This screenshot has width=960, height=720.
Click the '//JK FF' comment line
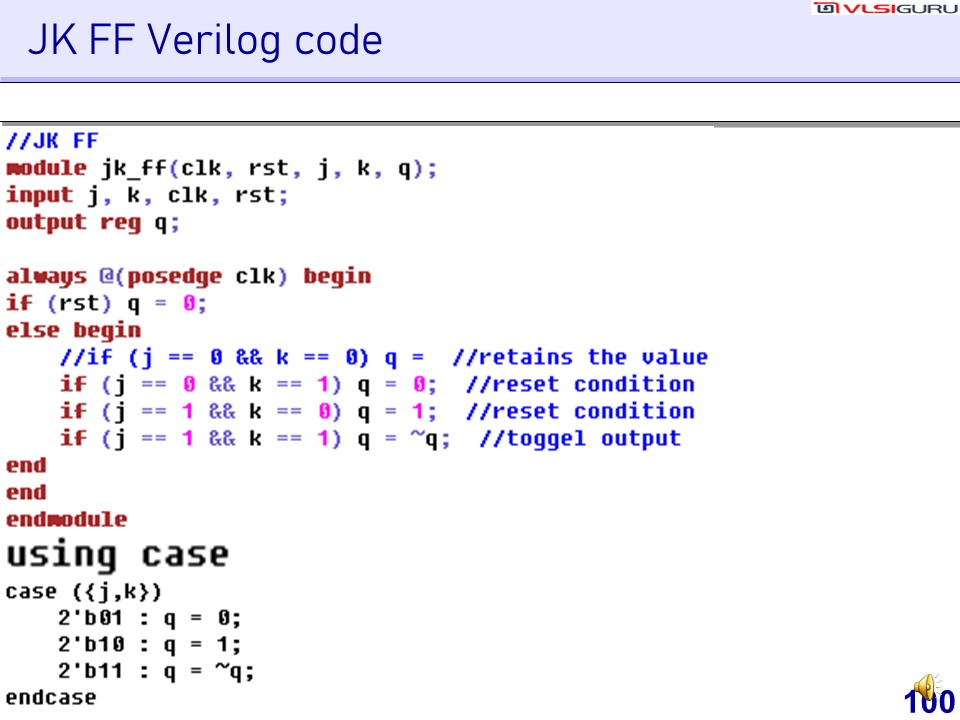pos(52,141)
